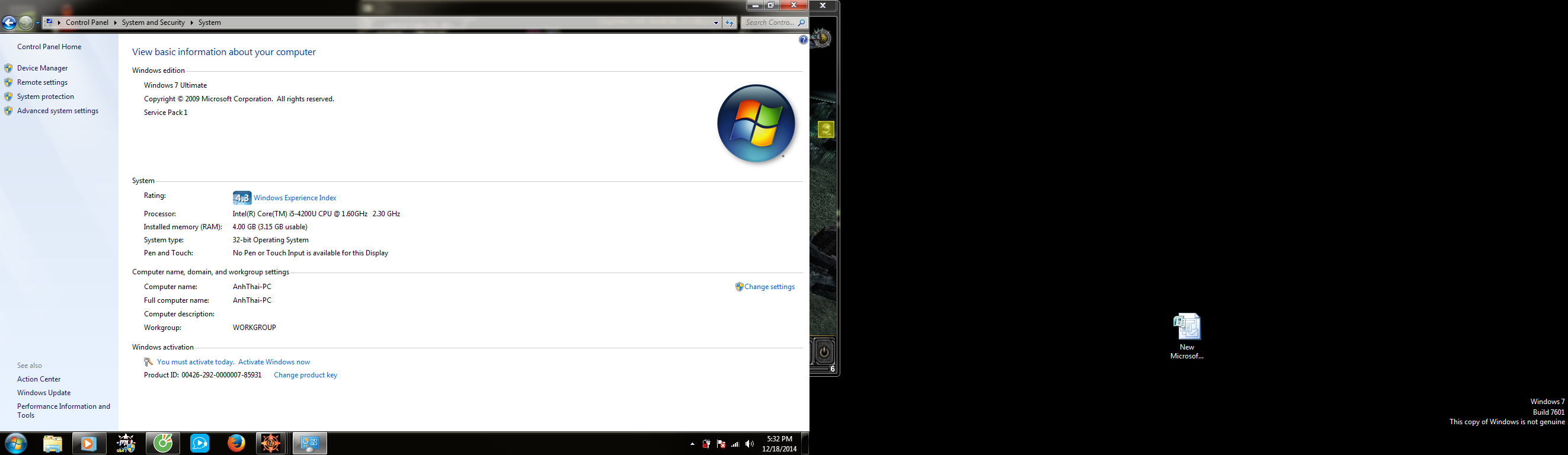This screenshot has width=1568, height=455.
Task: Open the Action Center flag tray icon
Action: tap(721, 444)
